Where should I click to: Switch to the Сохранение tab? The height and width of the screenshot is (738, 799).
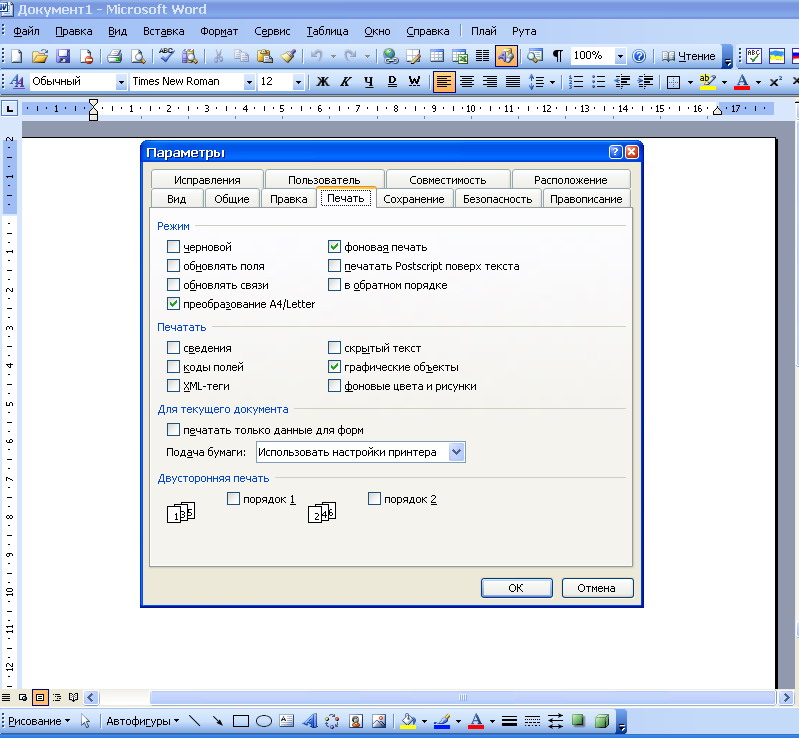(x=414, y=199)
